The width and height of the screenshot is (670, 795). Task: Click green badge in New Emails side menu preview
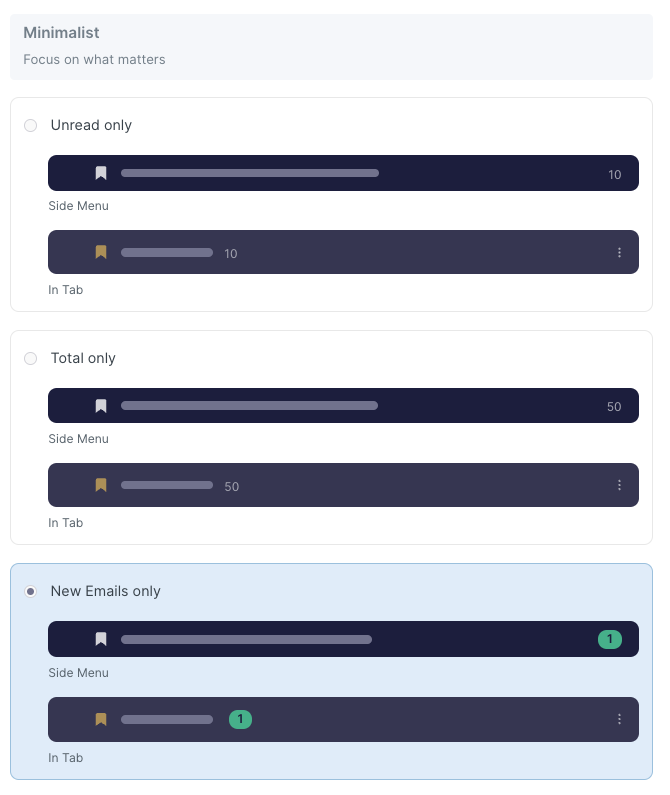tap(610, 639)
